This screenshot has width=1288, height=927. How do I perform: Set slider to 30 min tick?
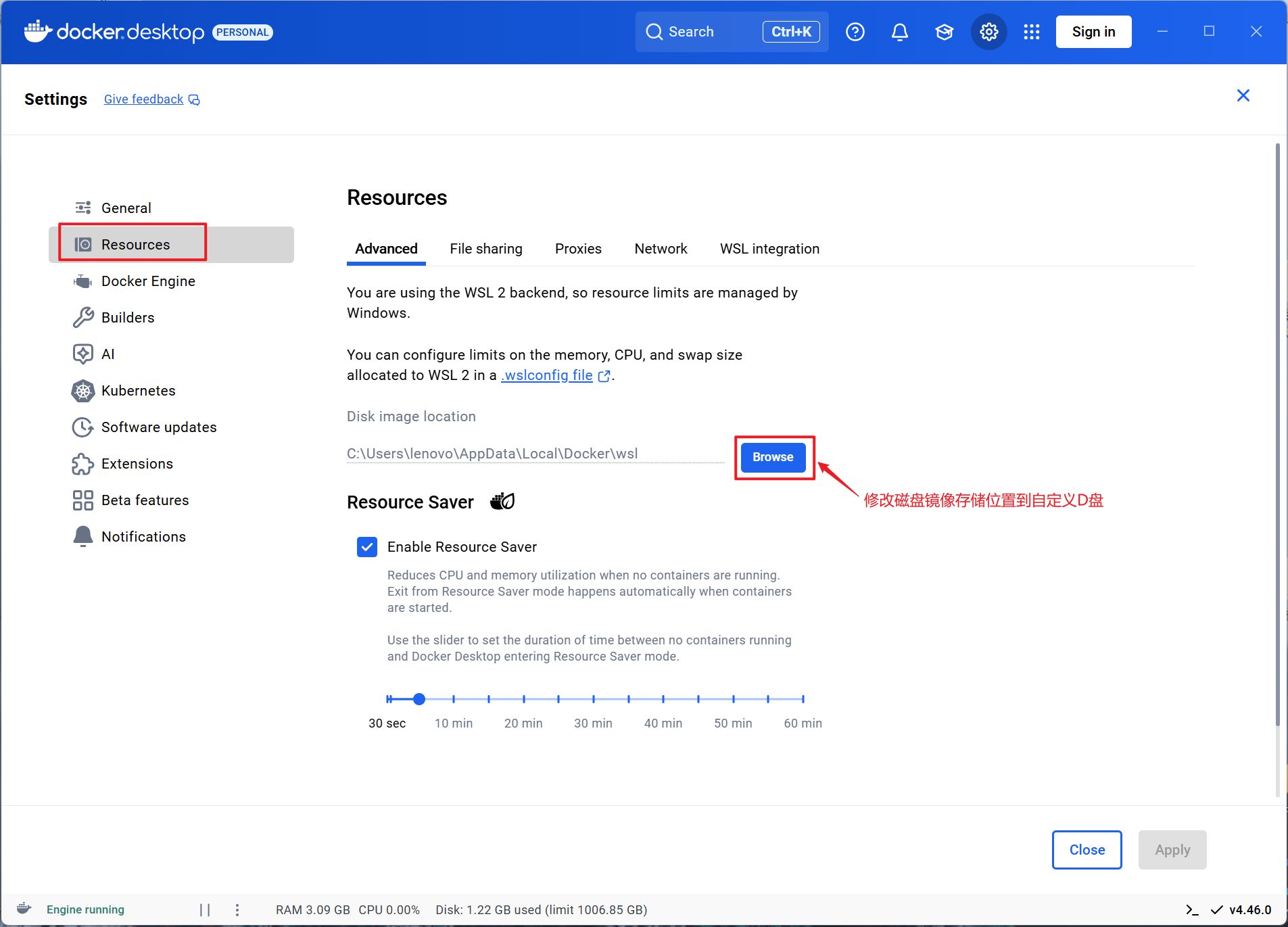(593, 698)
